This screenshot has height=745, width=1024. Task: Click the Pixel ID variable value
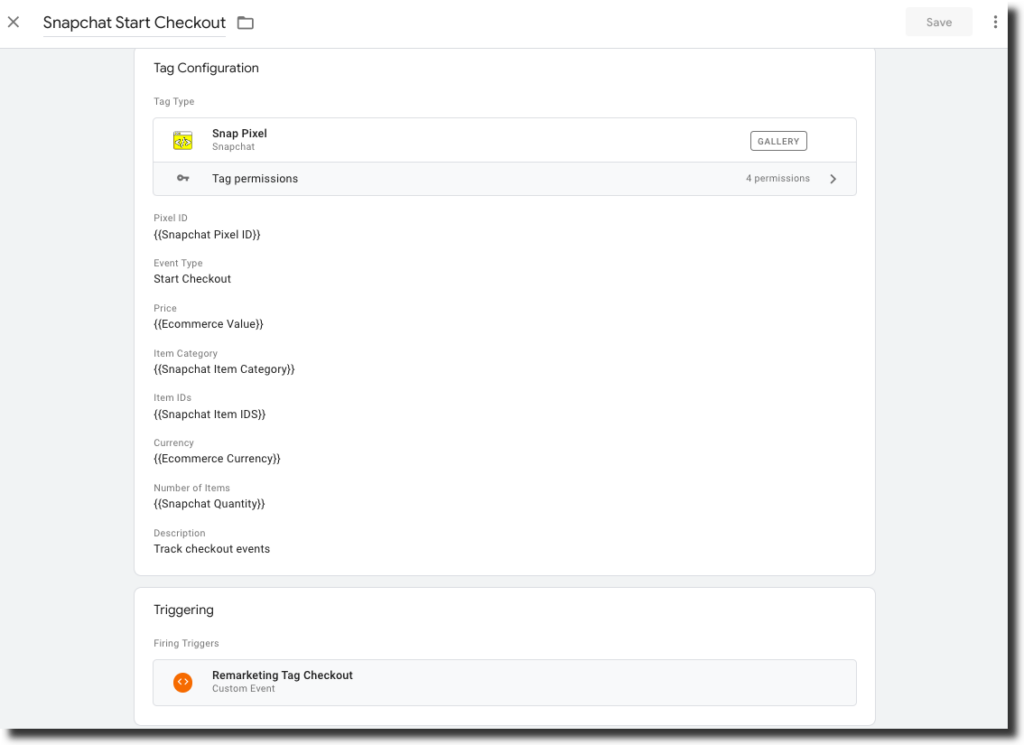click(207, 234)
